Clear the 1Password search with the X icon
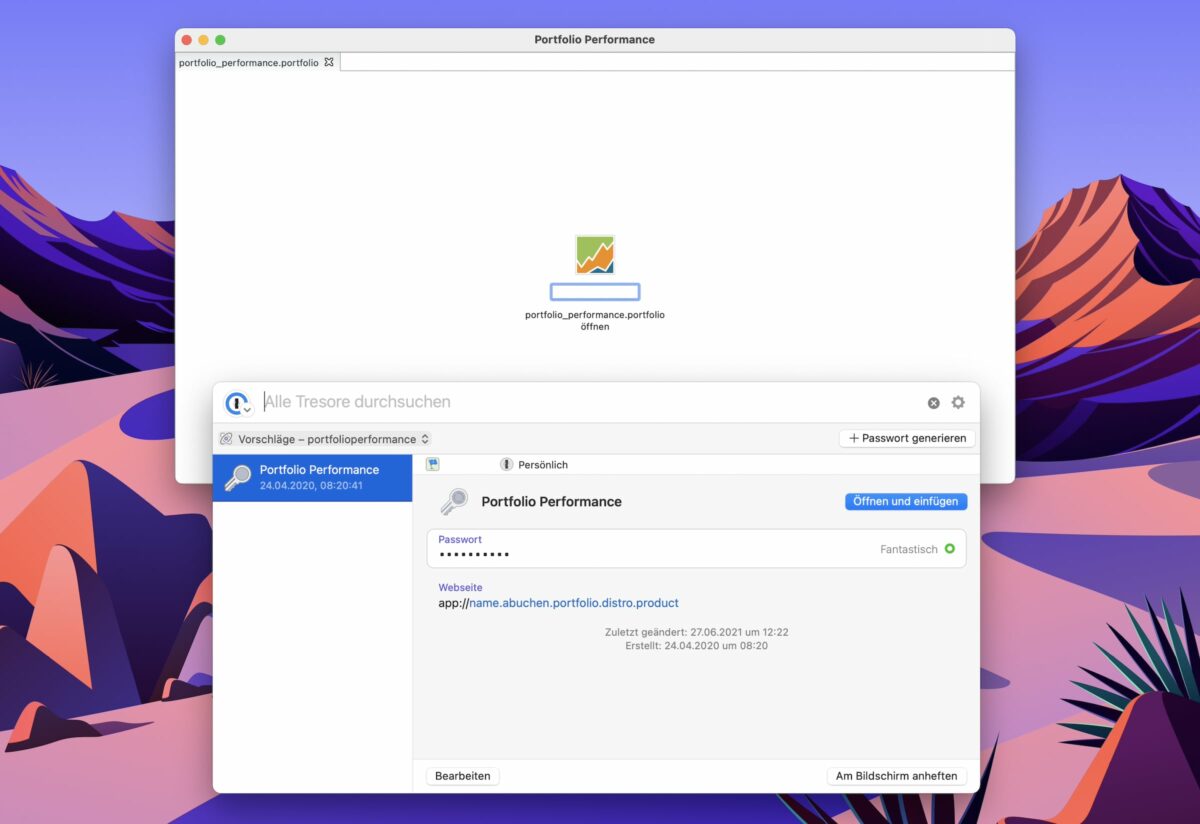 tap(933, 403)
